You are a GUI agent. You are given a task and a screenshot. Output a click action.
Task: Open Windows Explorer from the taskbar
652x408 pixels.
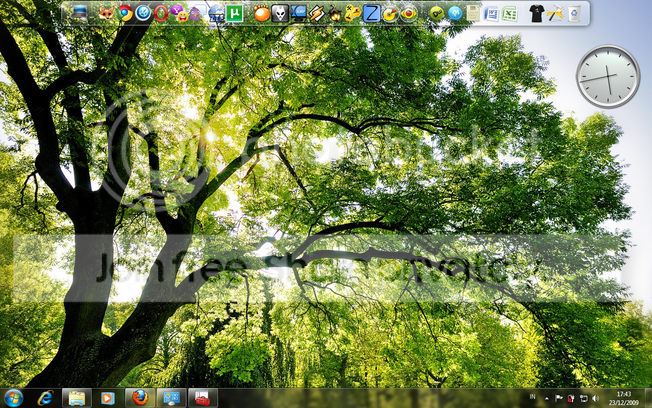[x=77, y=398]
